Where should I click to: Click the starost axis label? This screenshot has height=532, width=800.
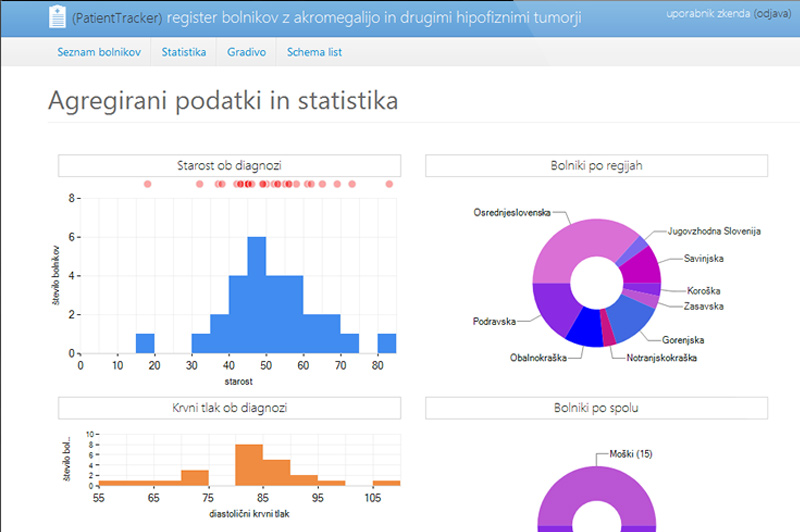[x=238, y=382]
